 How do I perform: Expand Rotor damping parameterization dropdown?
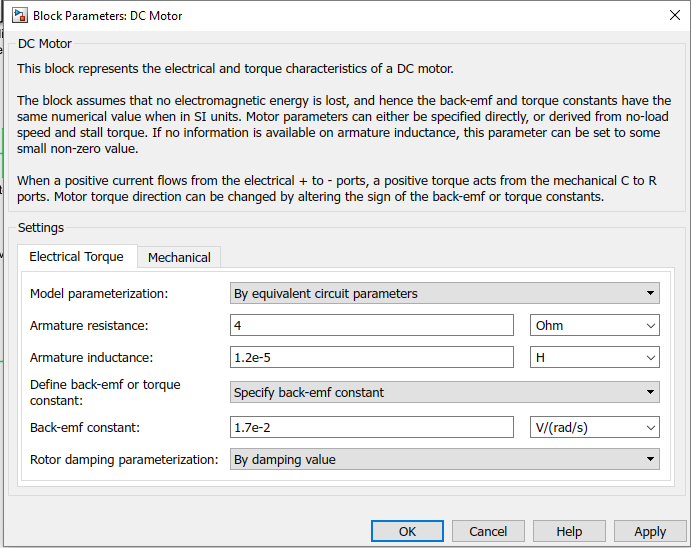tap(444, 459)
